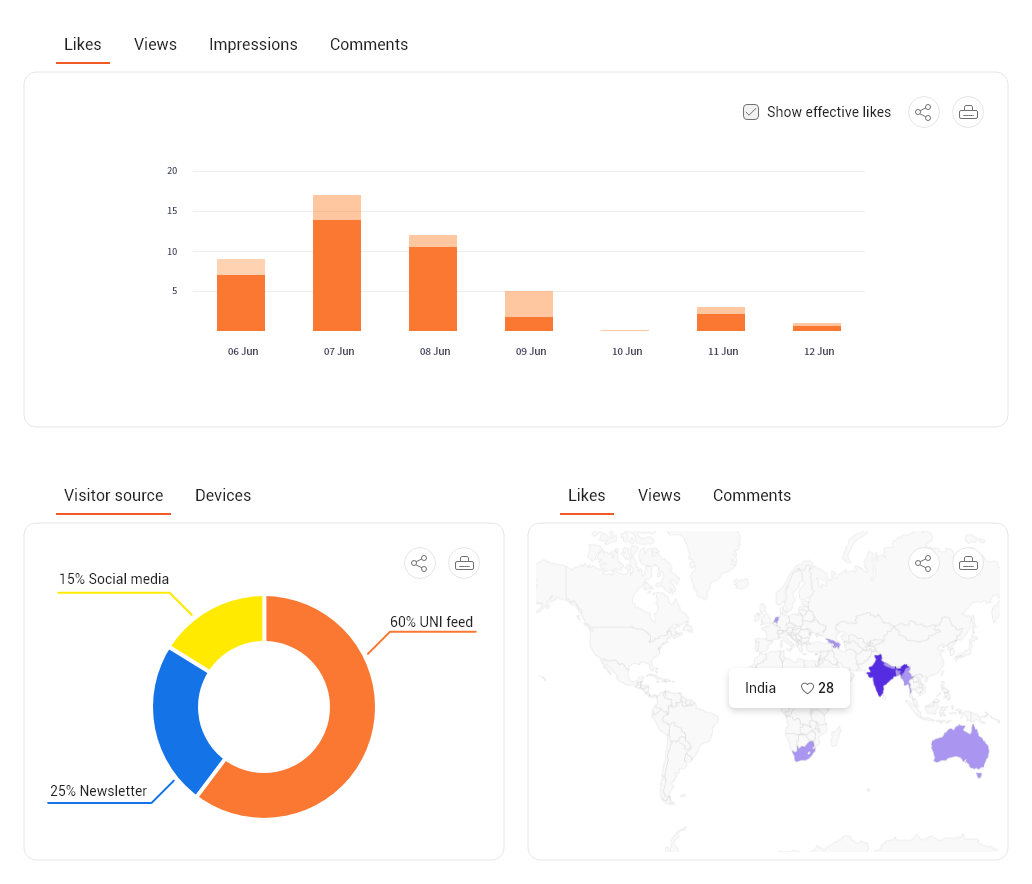Click the India tooltip on the map
This screenshot has height=884, width=1032.
point(789,688)
